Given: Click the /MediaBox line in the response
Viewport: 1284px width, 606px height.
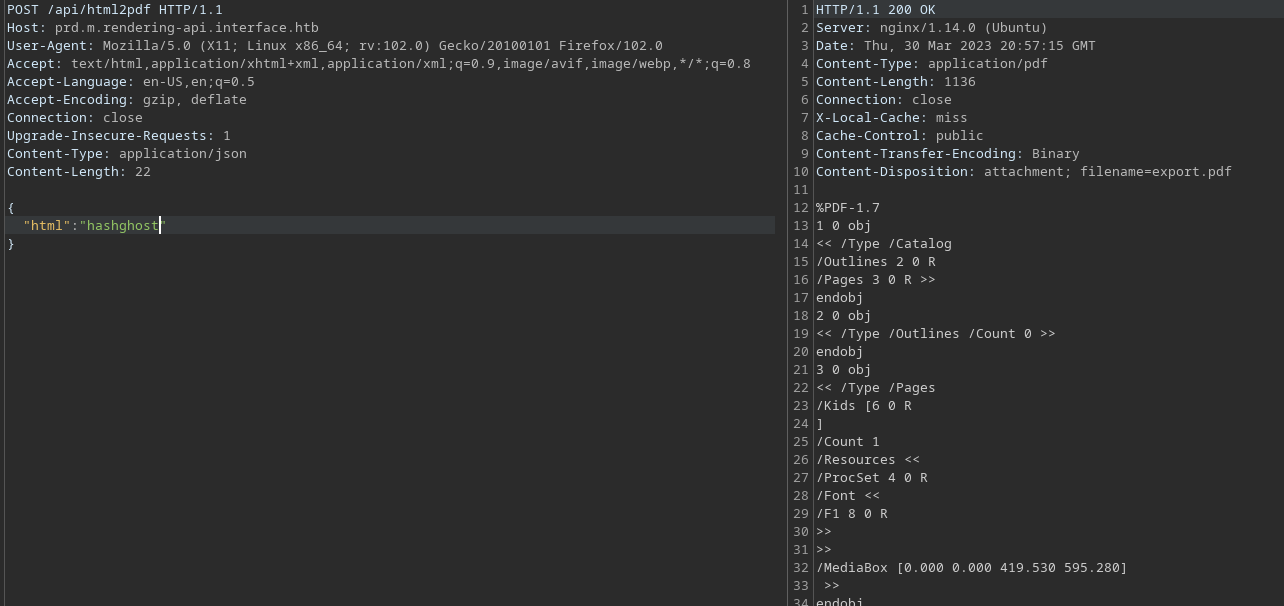Looking at the screenshot, I should [x=971, y=568].
